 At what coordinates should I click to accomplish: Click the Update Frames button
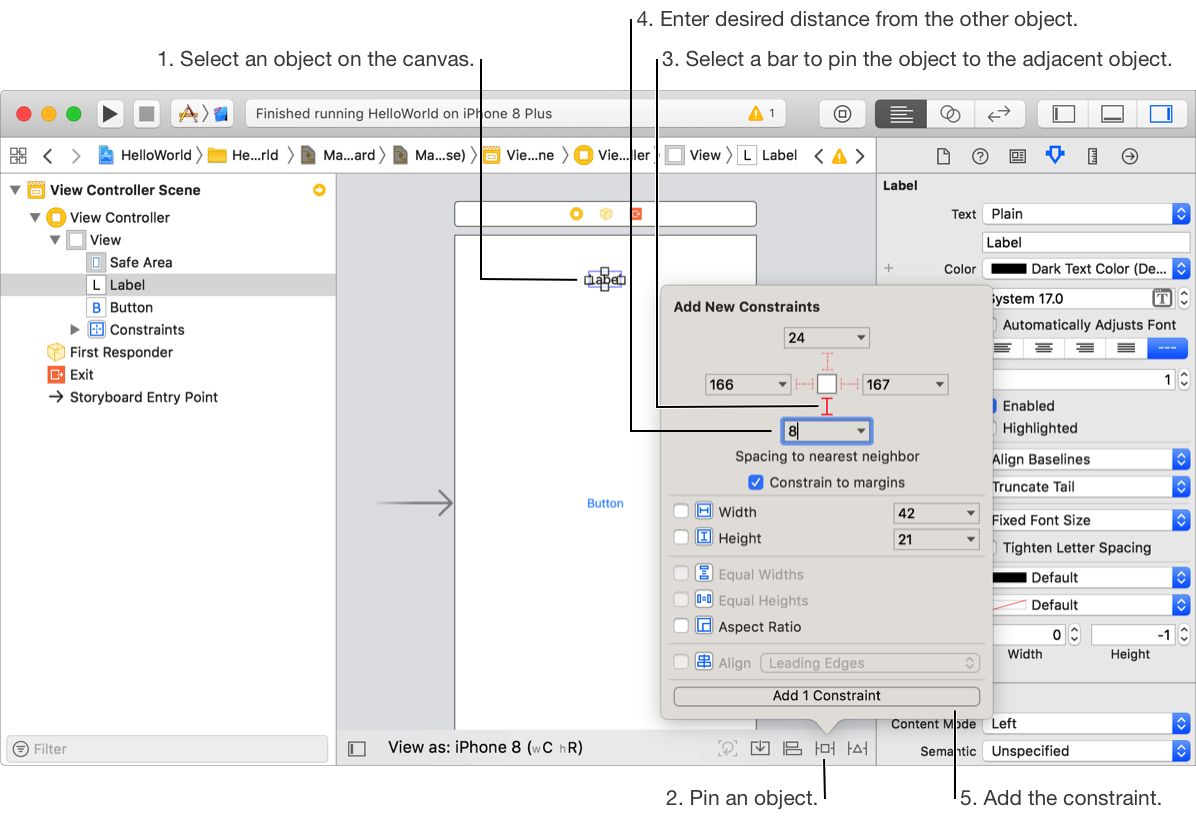click(728, 748)
